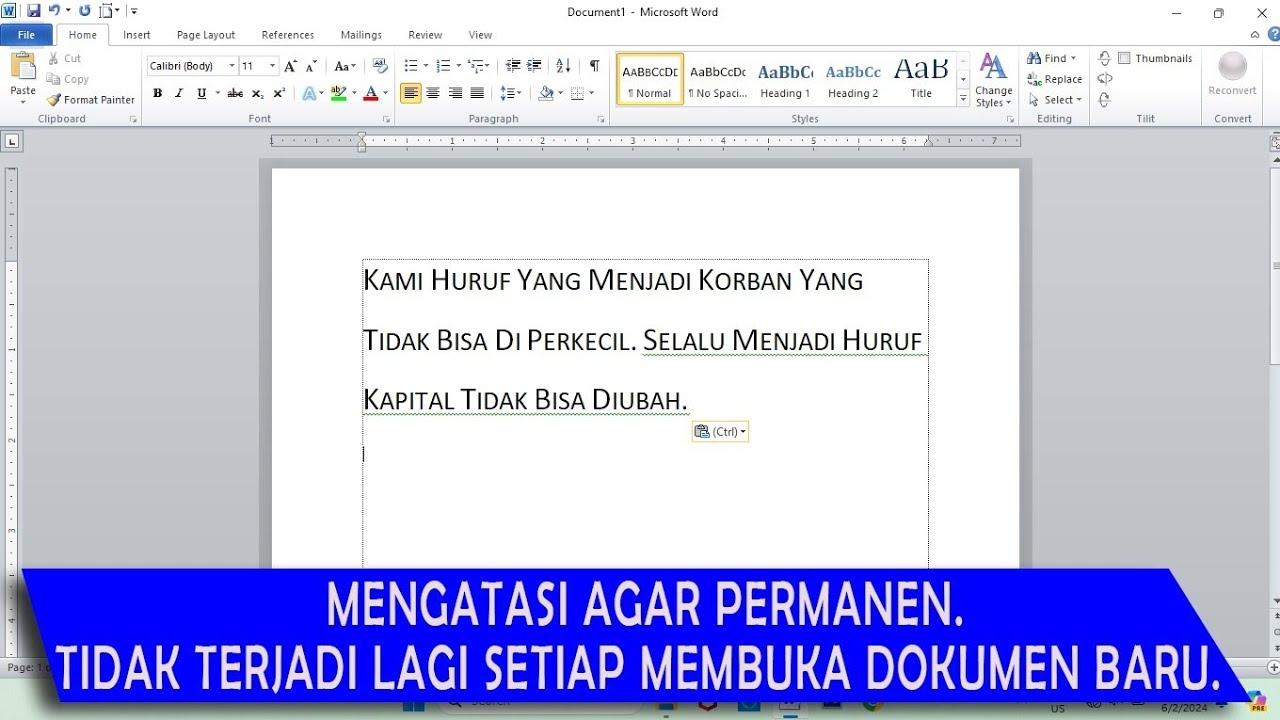Center-align the paragraph
Image resolution: width=1280 pixels, height=720 pixels.
[433, 93]
